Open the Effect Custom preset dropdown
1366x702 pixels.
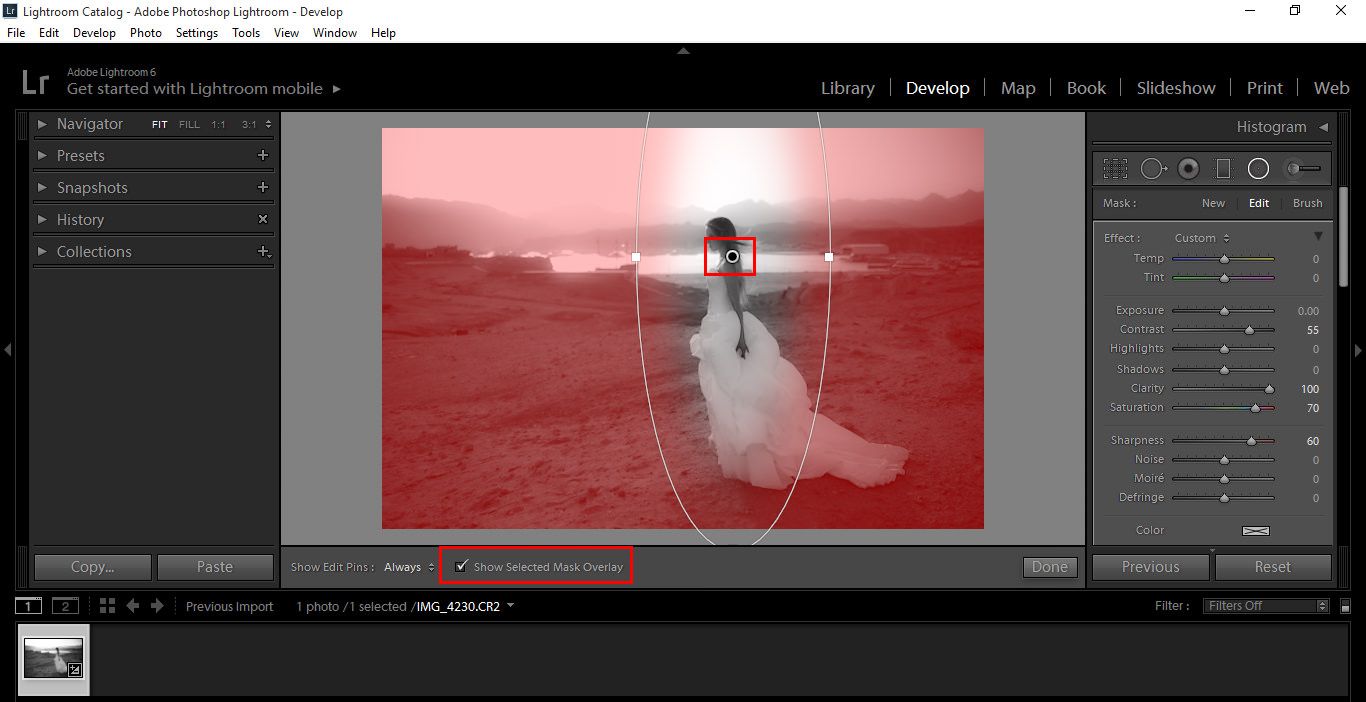coord(1203,238)
